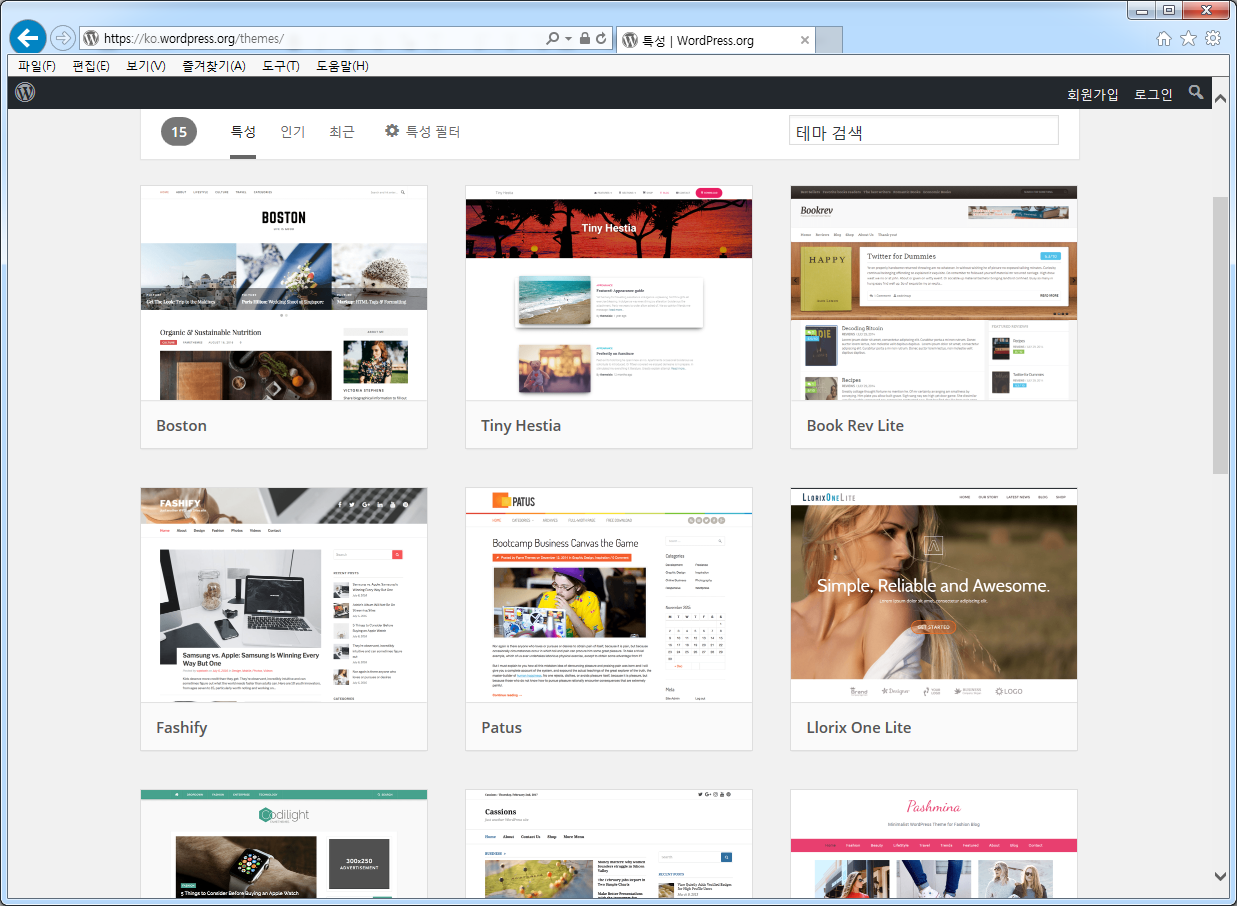Image resolution: width=1237 pixels, height=906 pixels.
Task: Open the 편집(E) menu
Action: coord(91,66)
